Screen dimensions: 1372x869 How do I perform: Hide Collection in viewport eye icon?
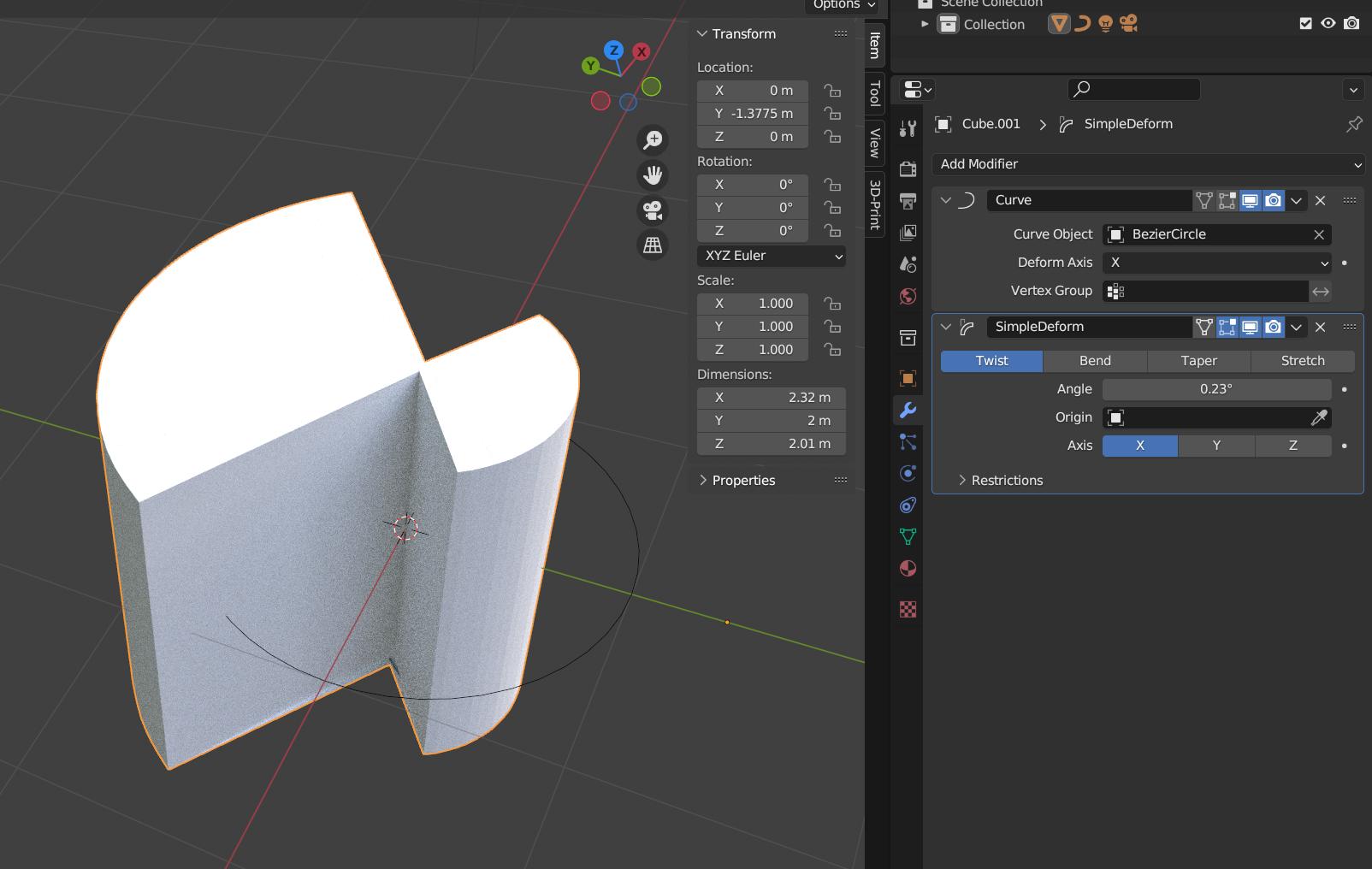(1328, 24)
